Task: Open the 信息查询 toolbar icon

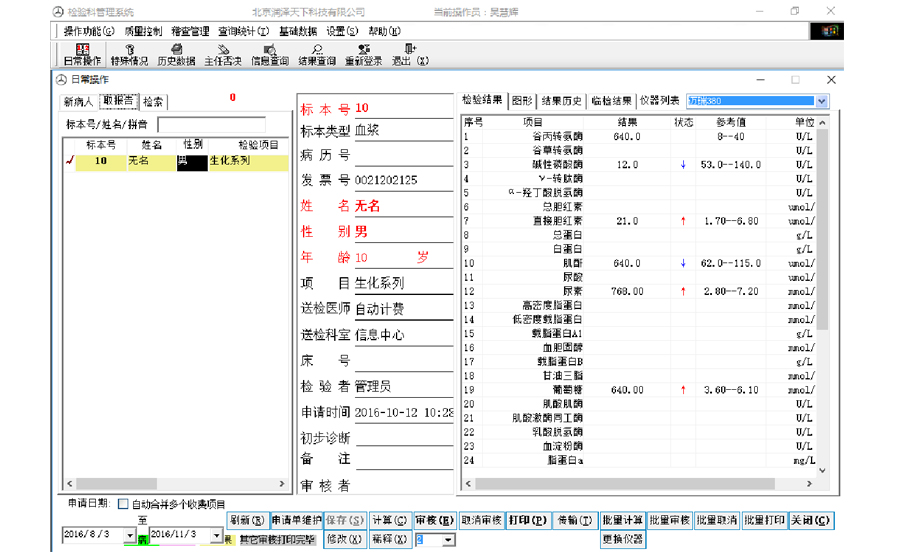Action: pos(269,53)
